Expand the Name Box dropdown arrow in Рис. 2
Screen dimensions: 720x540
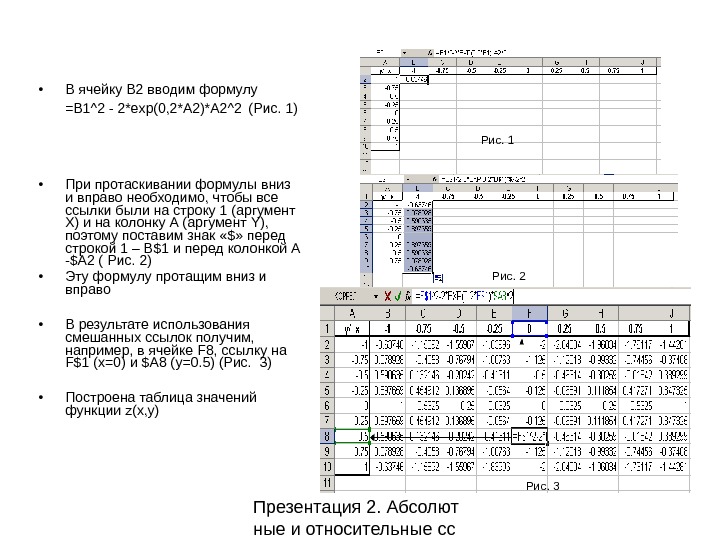pos(408,179)
